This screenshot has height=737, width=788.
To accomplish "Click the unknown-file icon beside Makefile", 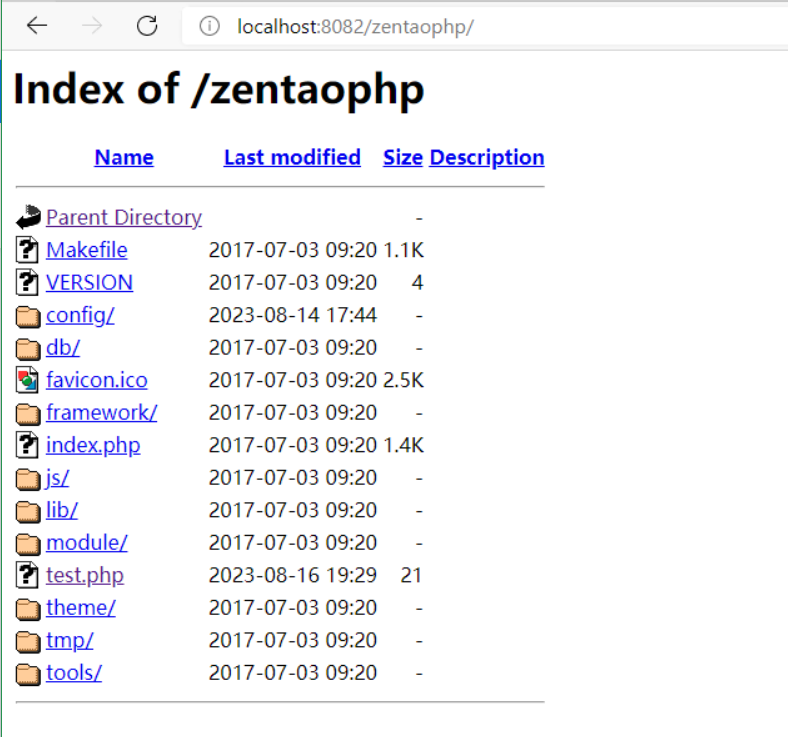I will (x=28, y=250).
